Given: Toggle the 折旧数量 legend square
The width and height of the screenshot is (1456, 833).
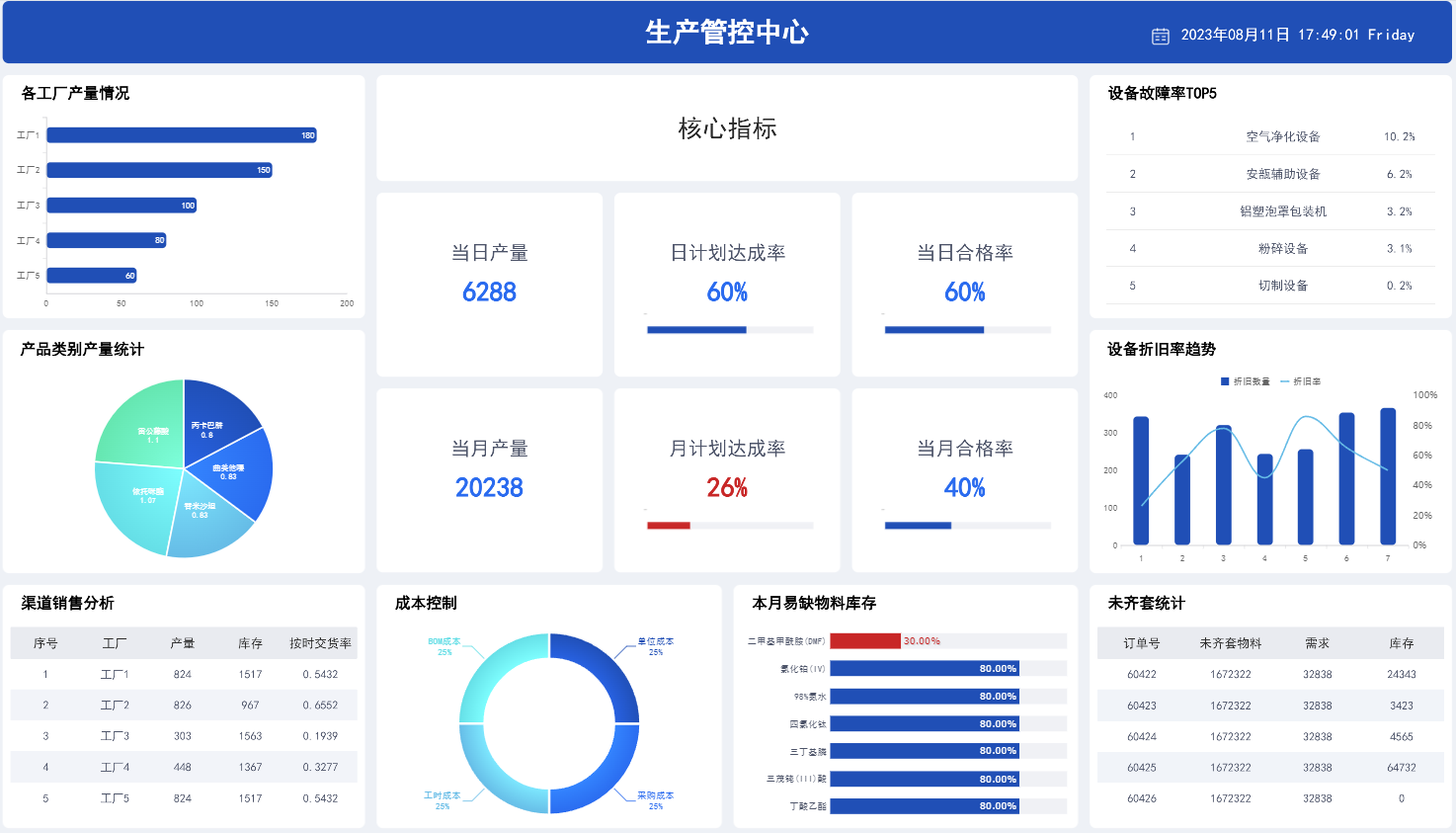Looking at the screenshot, I should [x=1225, y=381].
